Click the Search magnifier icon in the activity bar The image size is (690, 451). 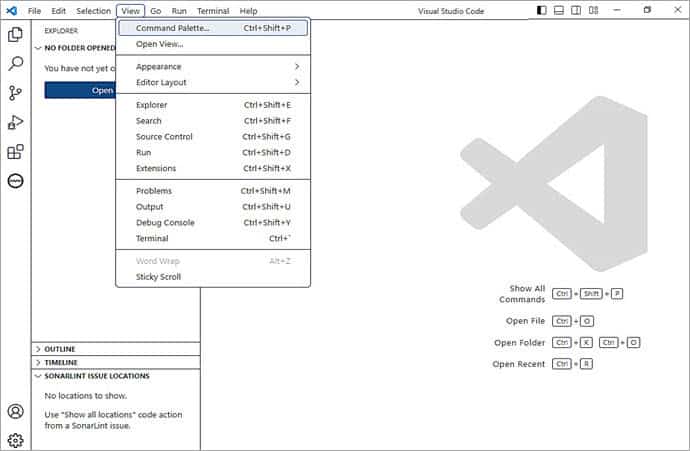[x=15, y=63]
